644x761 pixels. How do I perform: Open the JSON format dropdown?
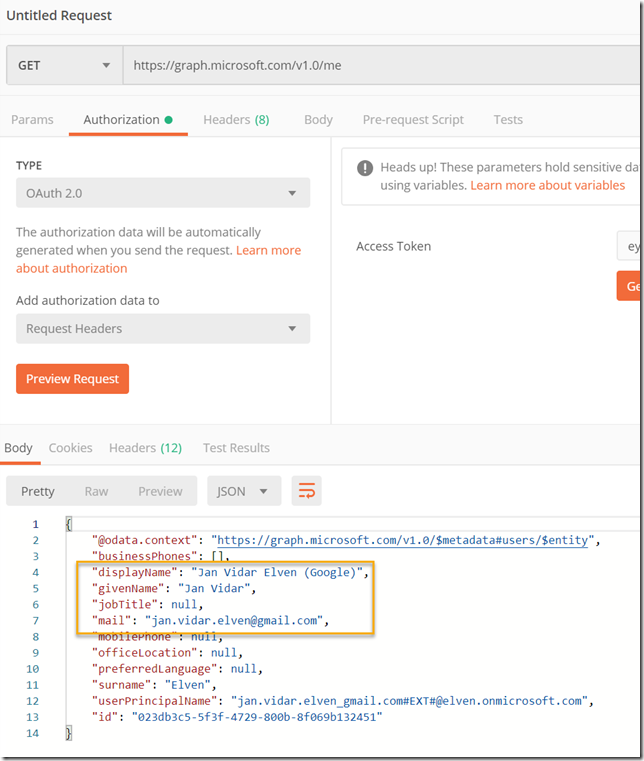click(x=244, y=491)
